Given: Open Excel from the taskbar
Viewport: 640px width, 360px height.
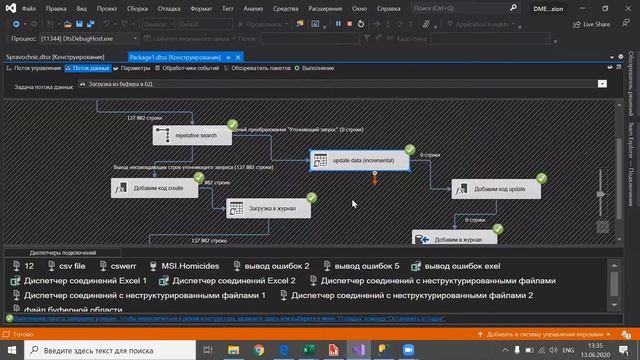Looking at the screenshot, I should coord(309,350).
